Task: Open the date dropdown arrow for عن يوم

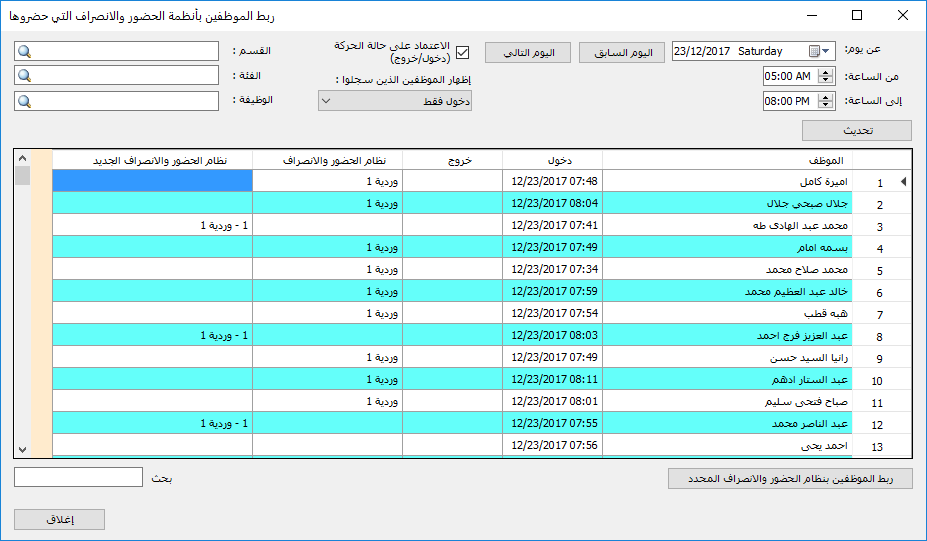Action: coord(826,51)
